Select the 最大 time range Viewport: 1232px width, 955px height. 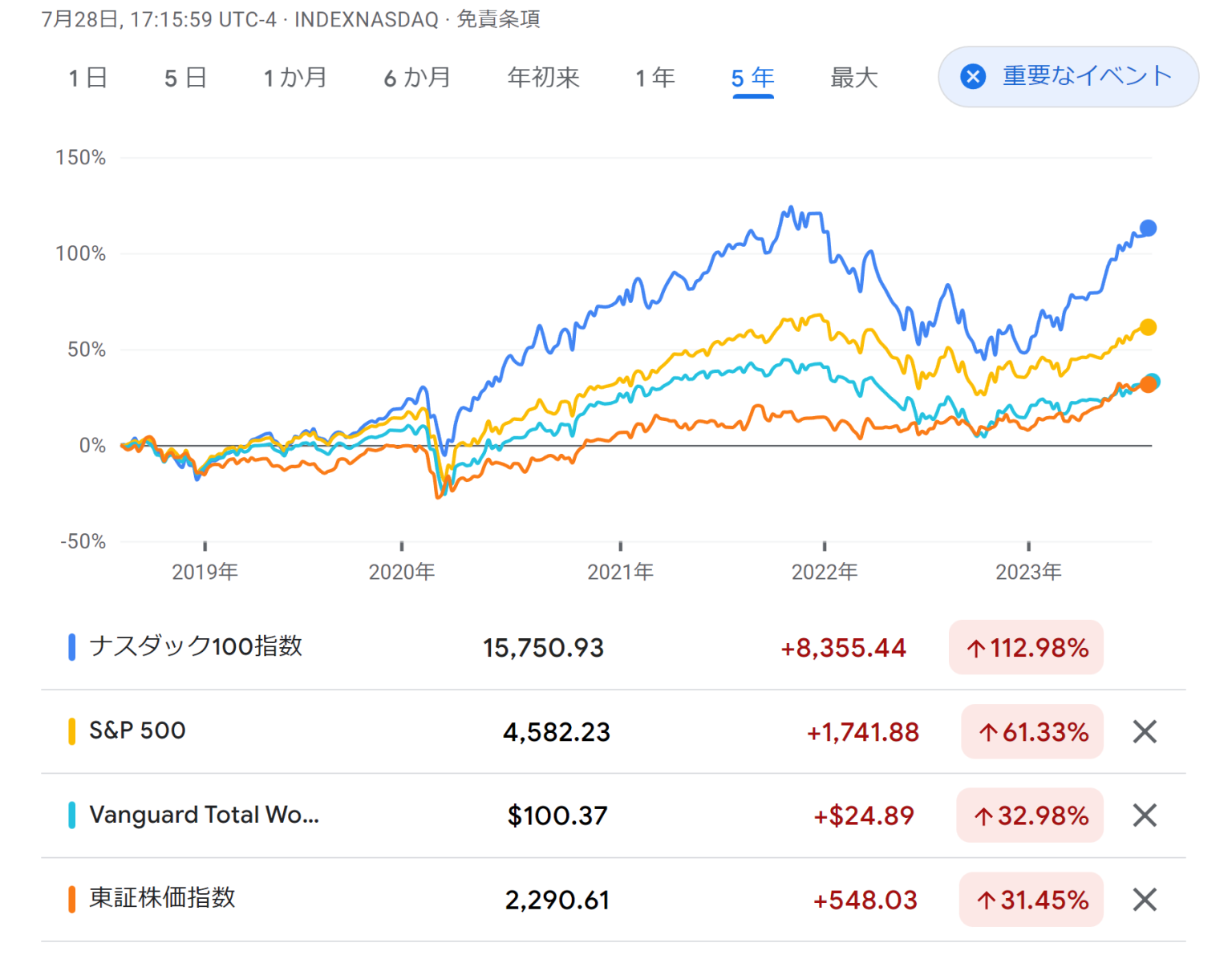click(853, 78)
